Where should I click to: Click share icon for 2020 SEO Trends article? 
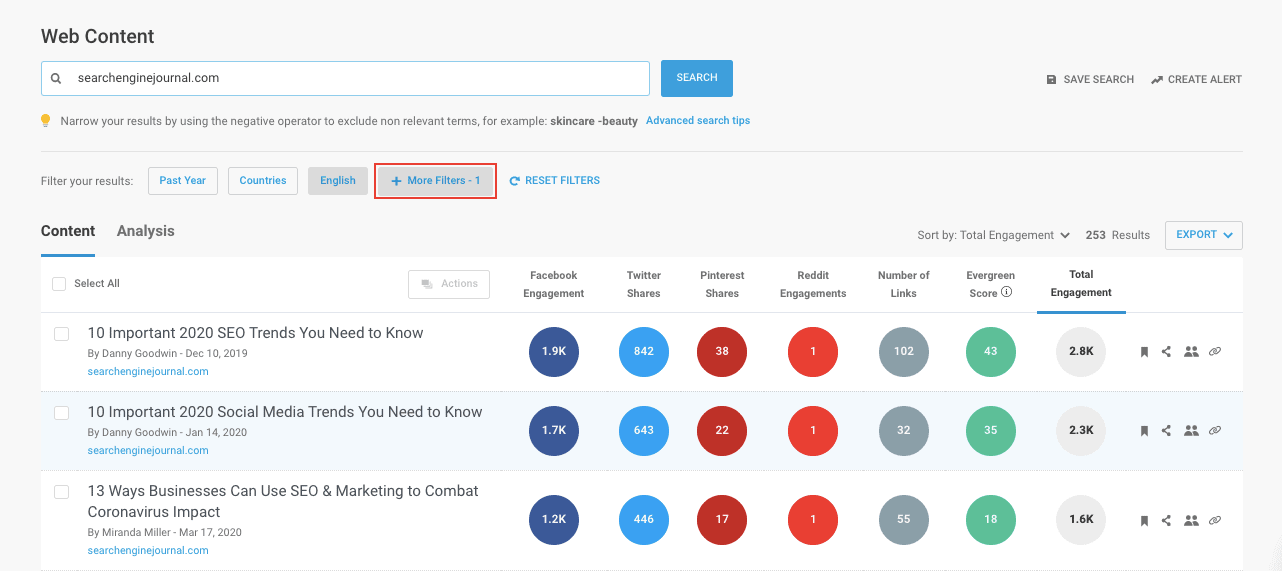(x=1166, y=352)
